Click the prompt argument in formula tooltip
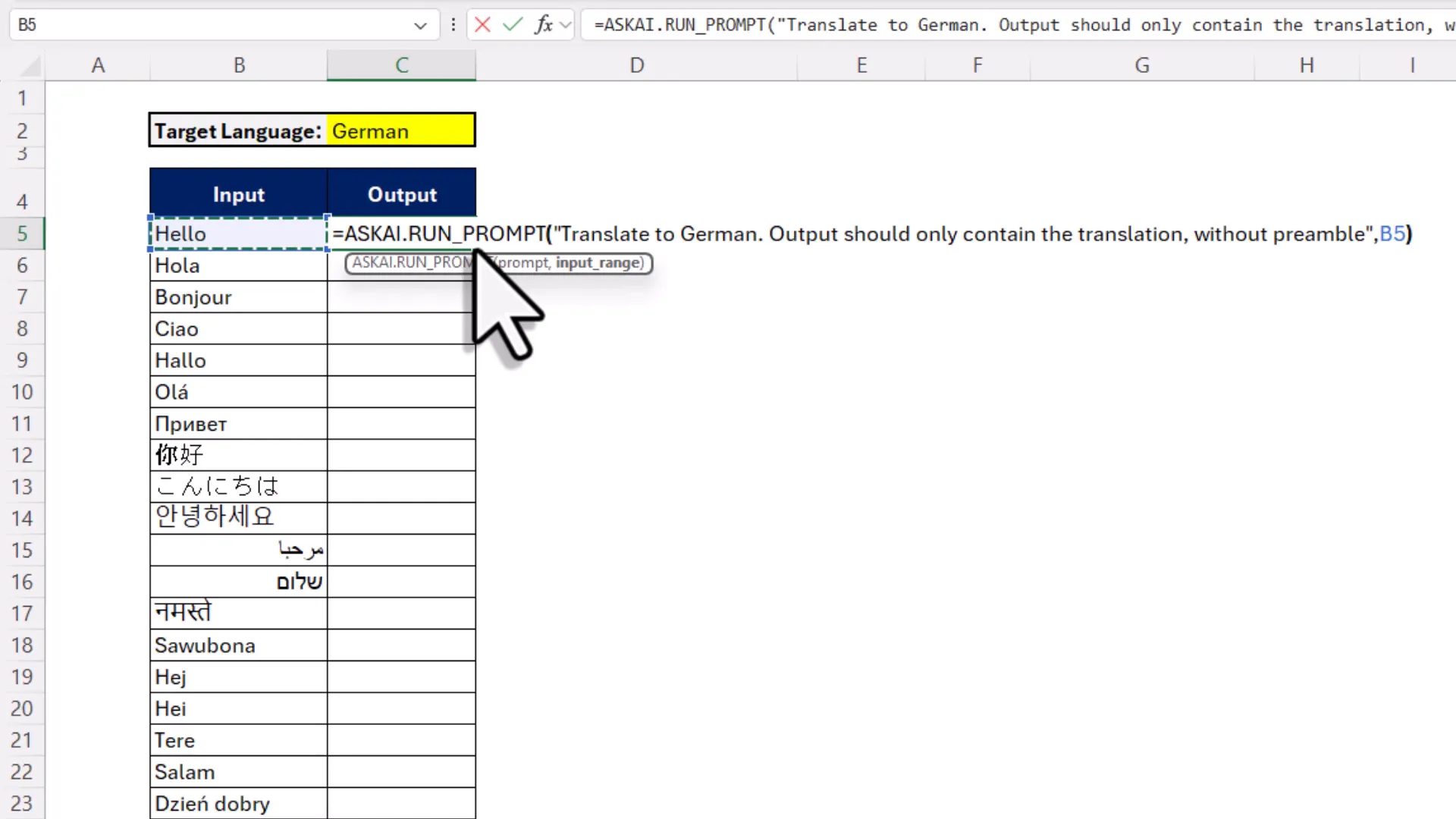The height and width of the screenshot is (819, 1456). click(523, 263)
